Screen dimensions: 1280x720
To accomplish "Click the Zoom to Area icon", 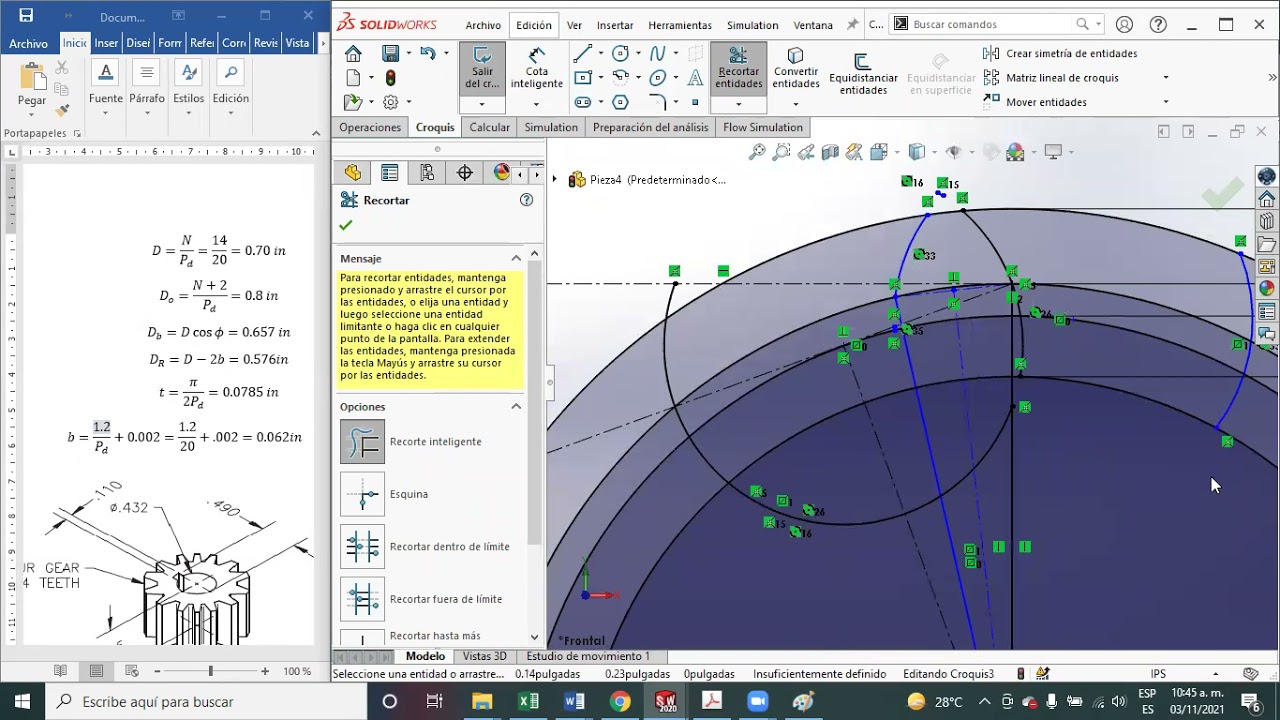I will pos(781,152).
